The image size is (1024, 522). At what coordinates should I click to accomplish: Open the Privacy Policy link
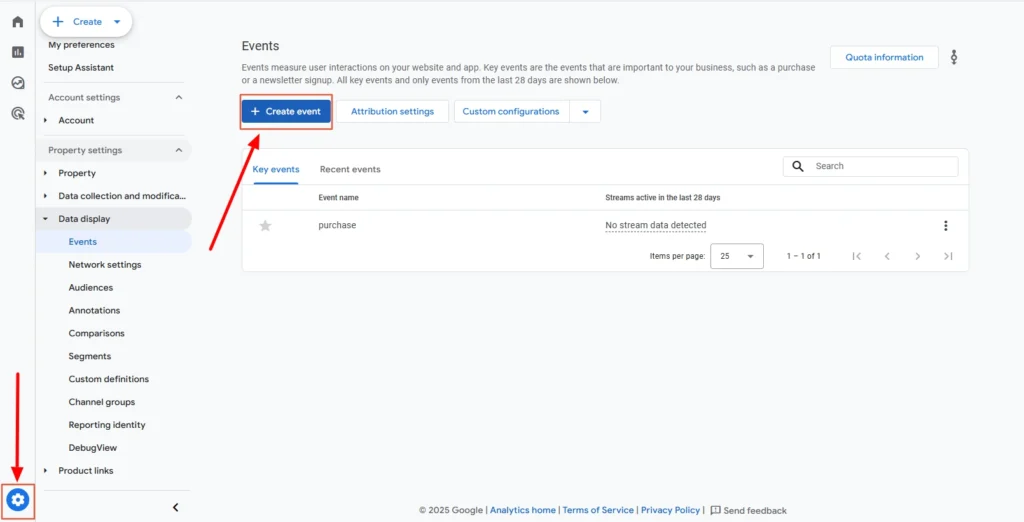[670, 510]
